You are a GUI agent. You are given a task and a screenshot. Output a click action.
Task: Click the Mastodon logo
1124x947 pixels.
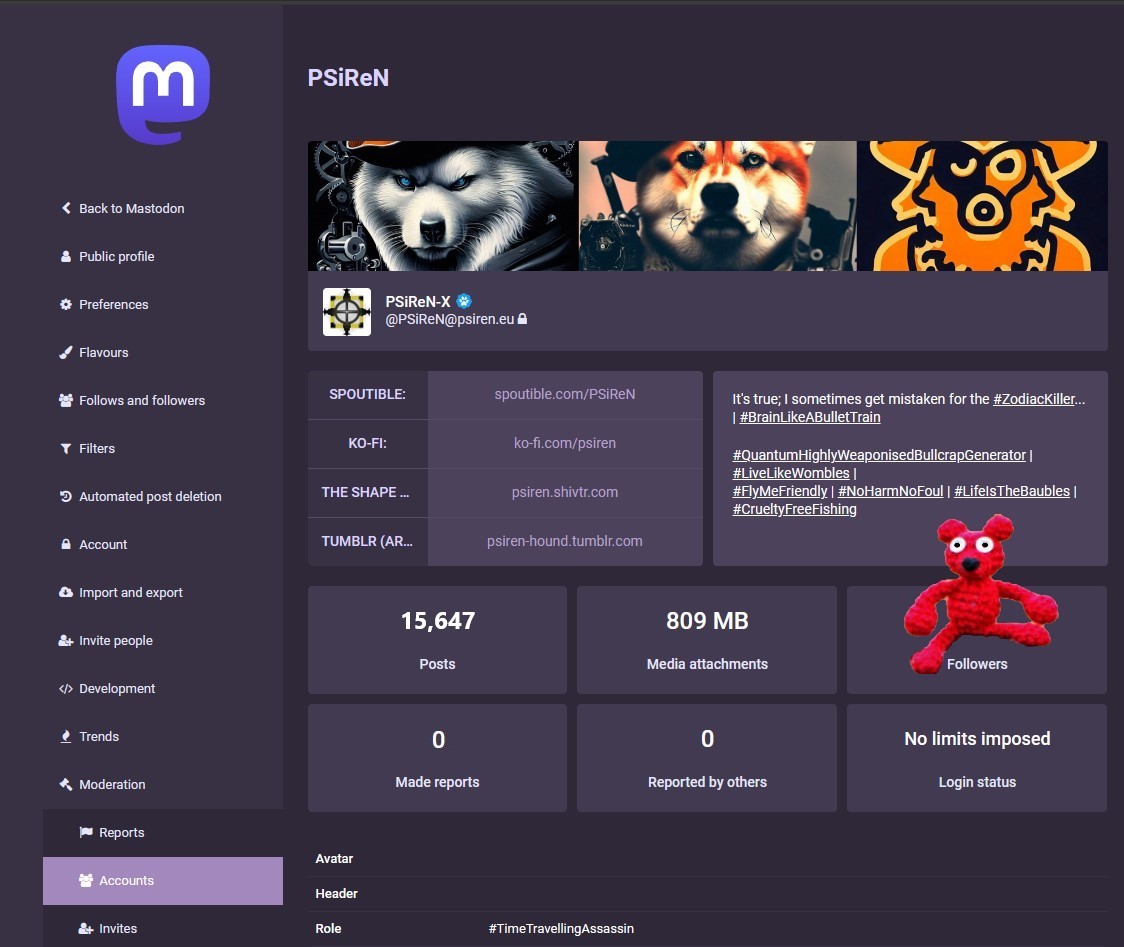coord(163,95)
